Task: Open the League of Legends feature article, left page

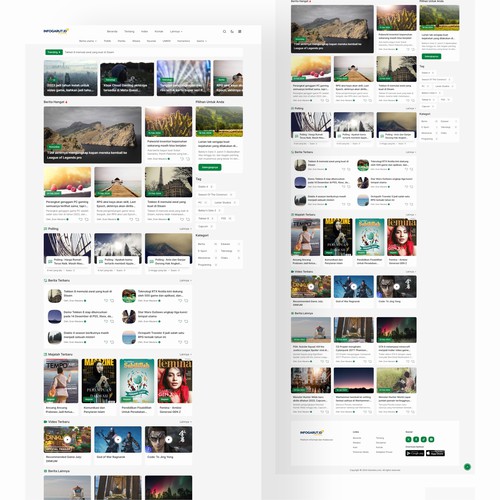Action: (92, 135)
